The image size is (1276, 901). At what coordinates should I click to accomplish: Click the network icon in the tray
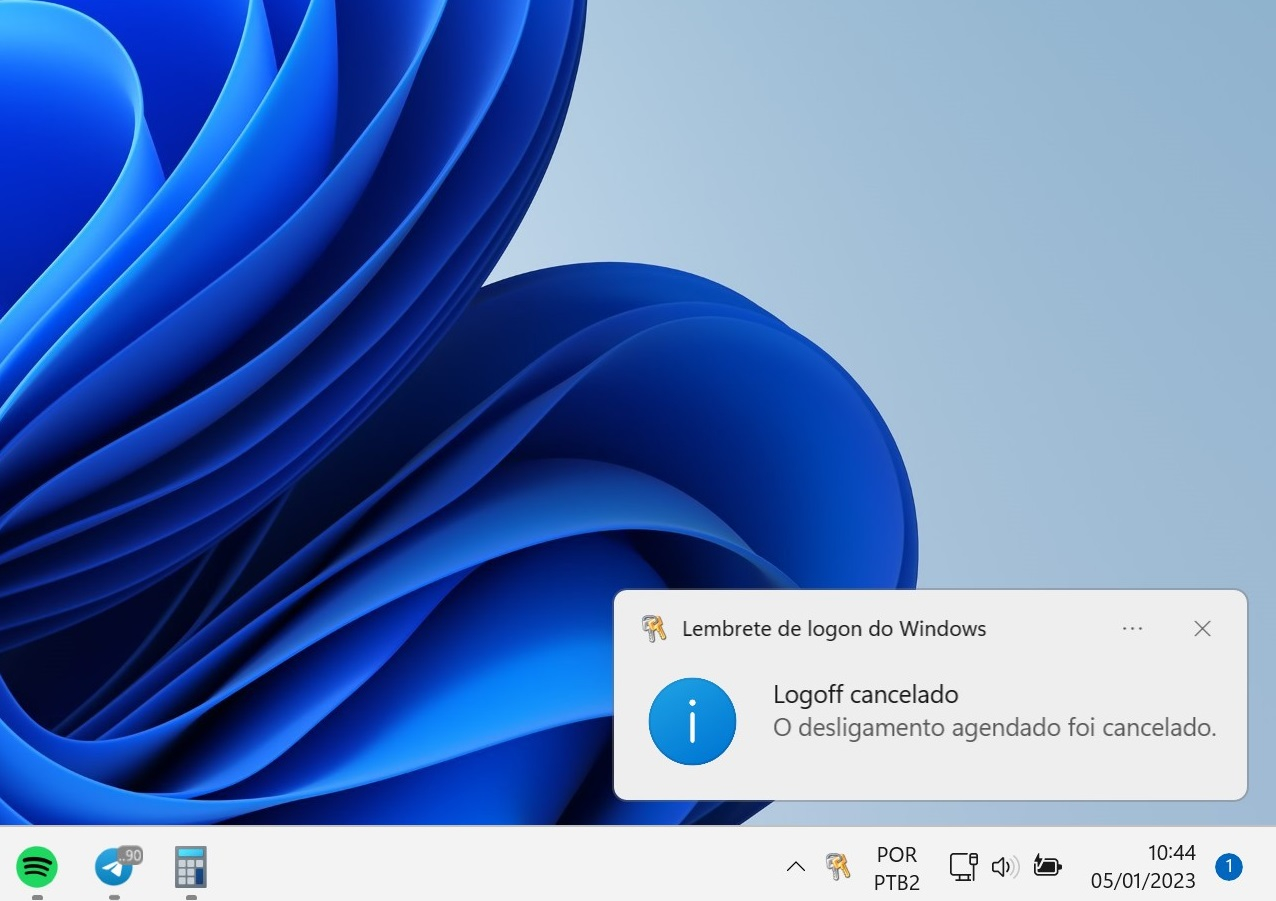(962, 866)
